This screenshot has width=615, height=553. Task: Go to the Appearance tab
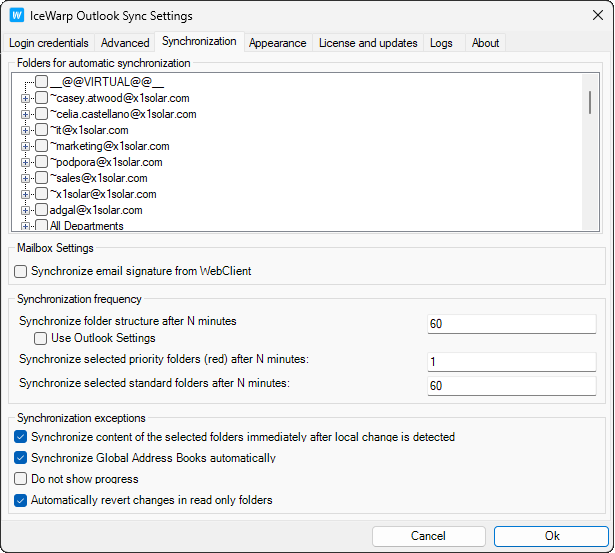coord(278,43)
